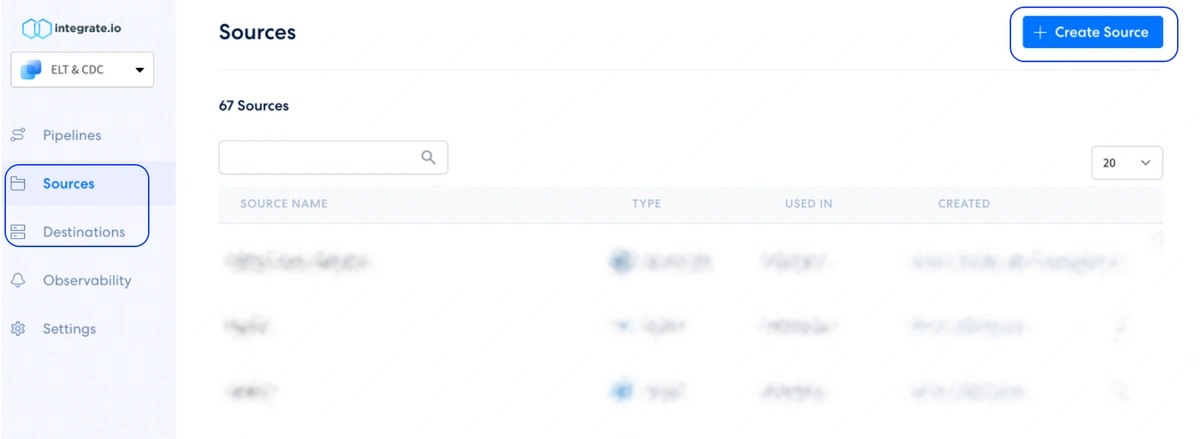Sort by the Source Name column header
The width and height of the screenshot is (1200, 439).
pyautogui.click(x=284, y=203)
